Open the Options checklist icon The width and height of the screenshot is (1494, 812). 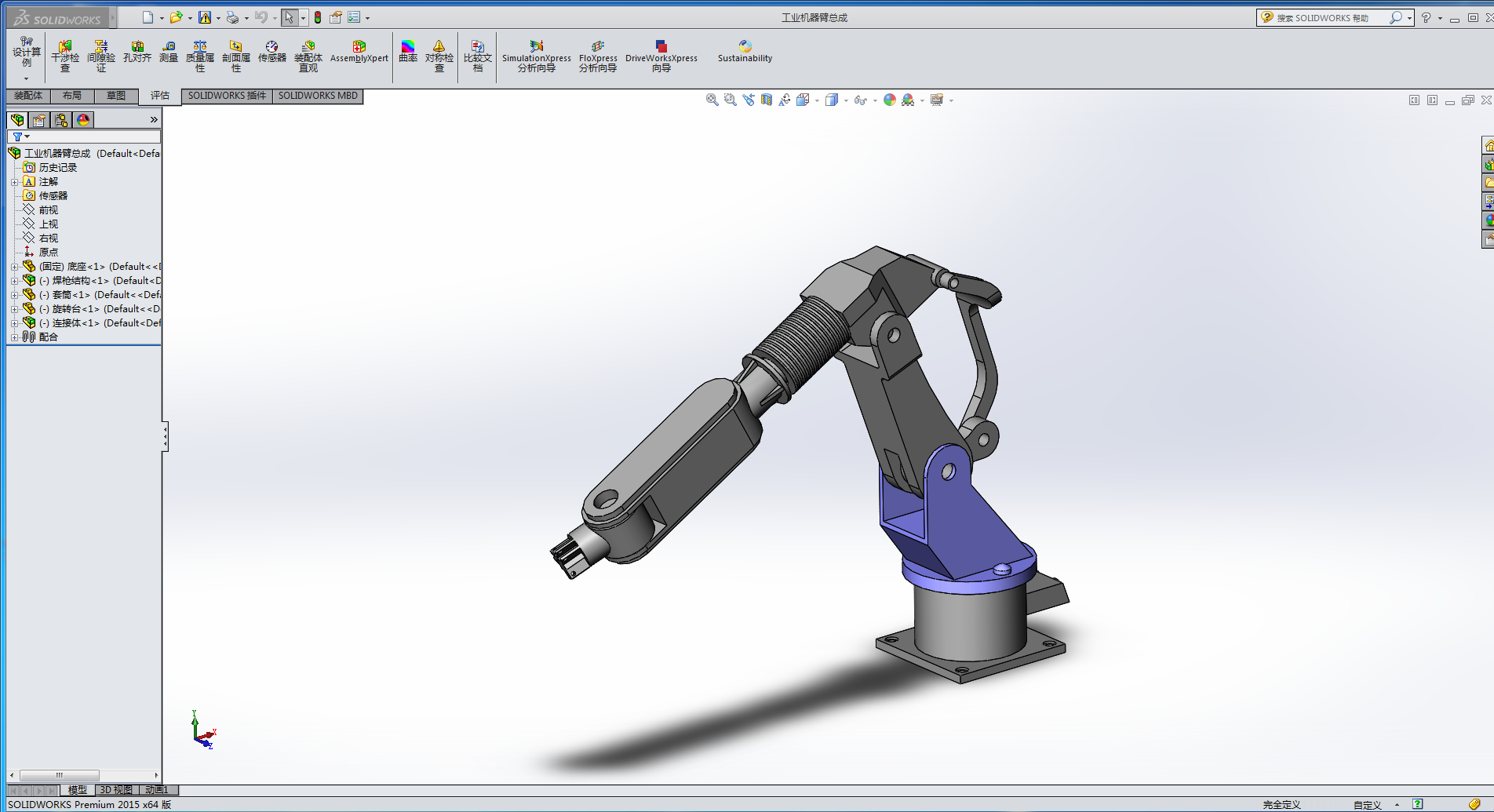pos(354,17)
